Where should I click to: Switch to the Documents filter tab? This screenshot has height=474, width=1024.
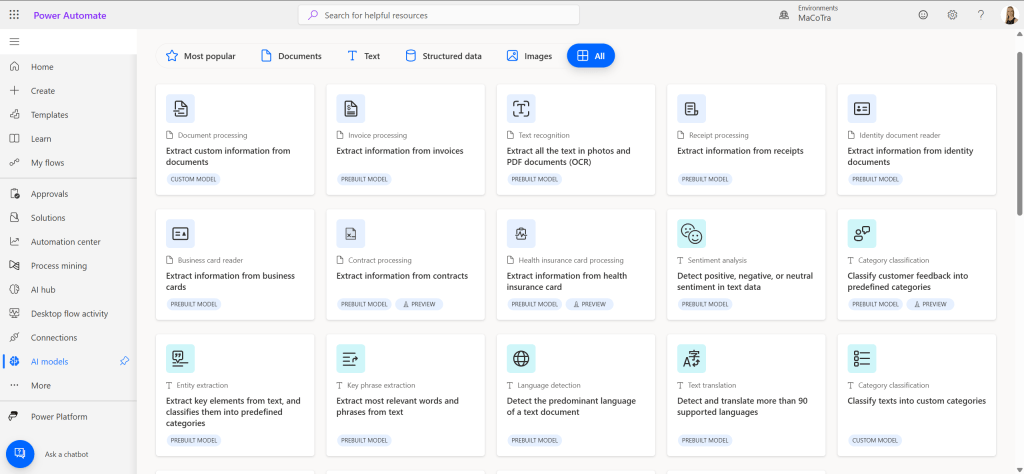[291, 56]
